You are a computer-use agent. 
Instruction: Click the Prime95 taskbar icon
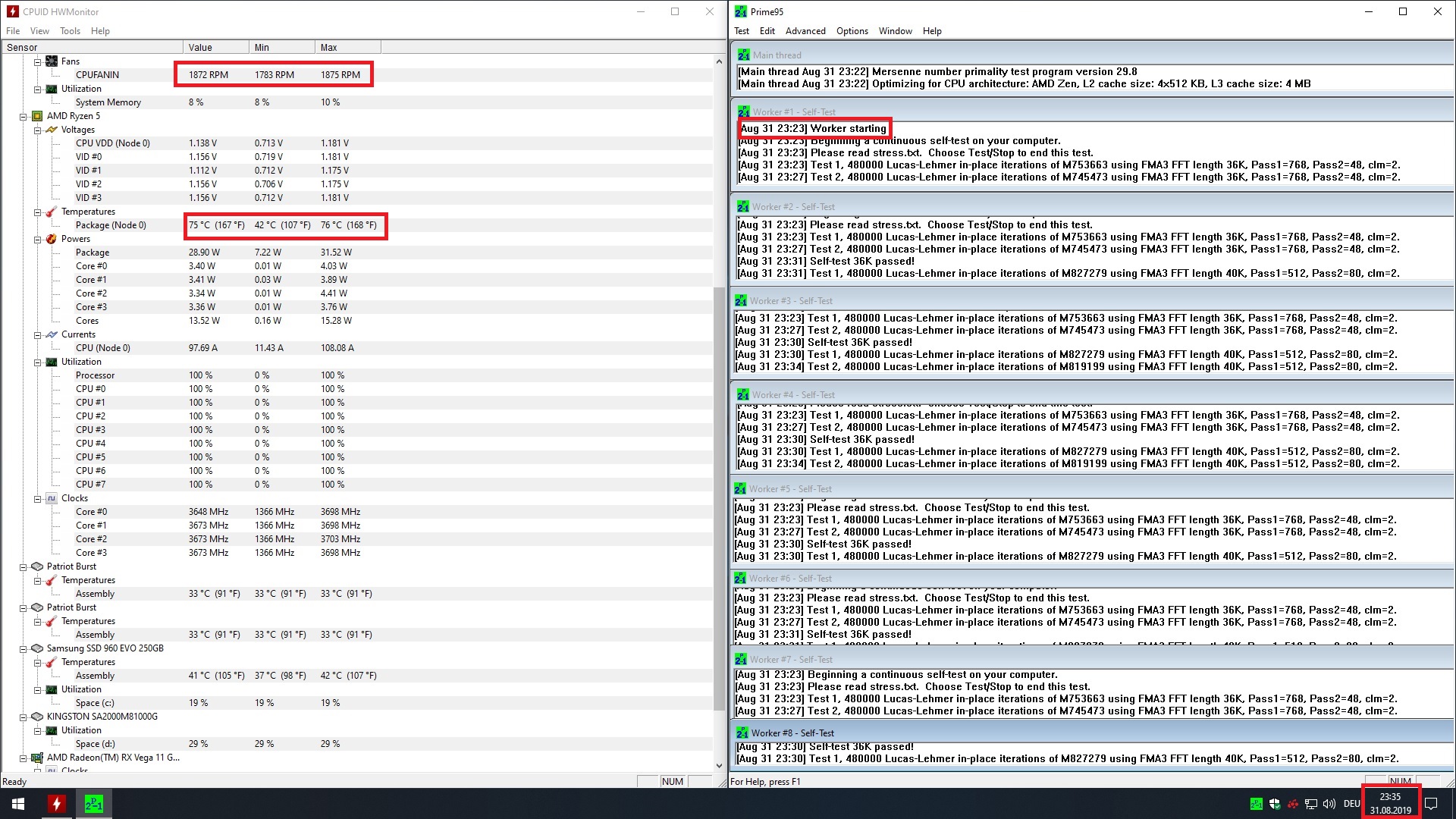[x=94, y=804]
